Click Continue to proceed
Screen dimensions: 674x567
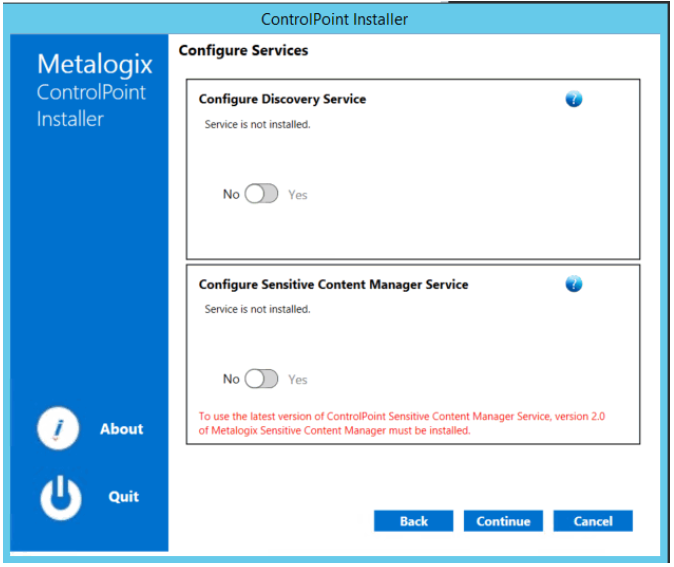click(x=503, y=521)
